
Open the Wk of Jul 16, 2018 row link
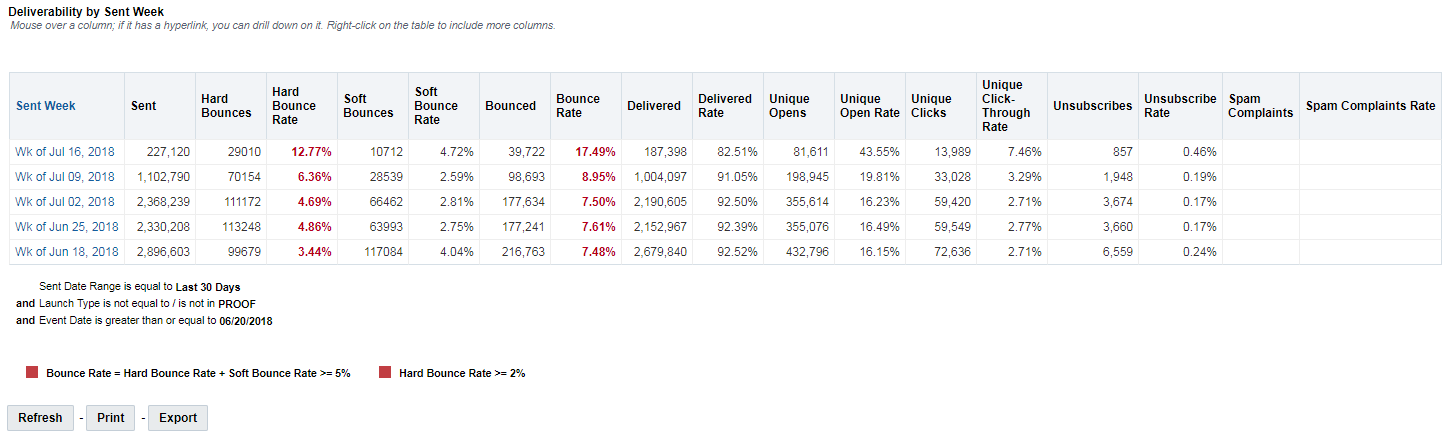(x=65, y=152)
